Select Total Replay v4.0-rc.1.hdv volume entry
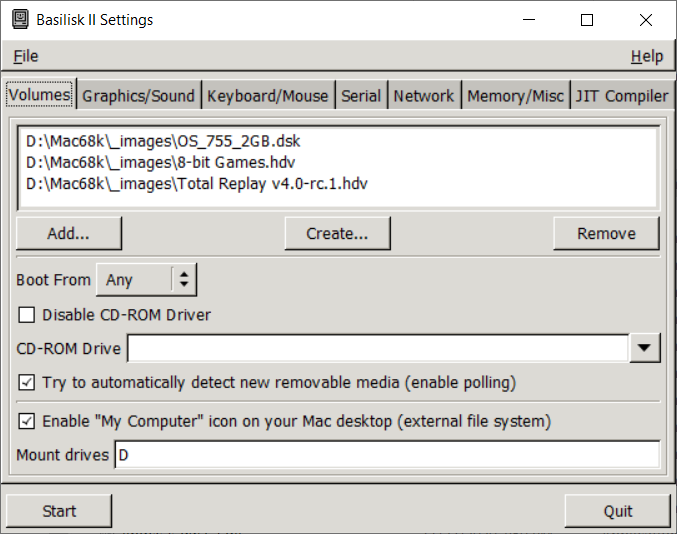 339,183
